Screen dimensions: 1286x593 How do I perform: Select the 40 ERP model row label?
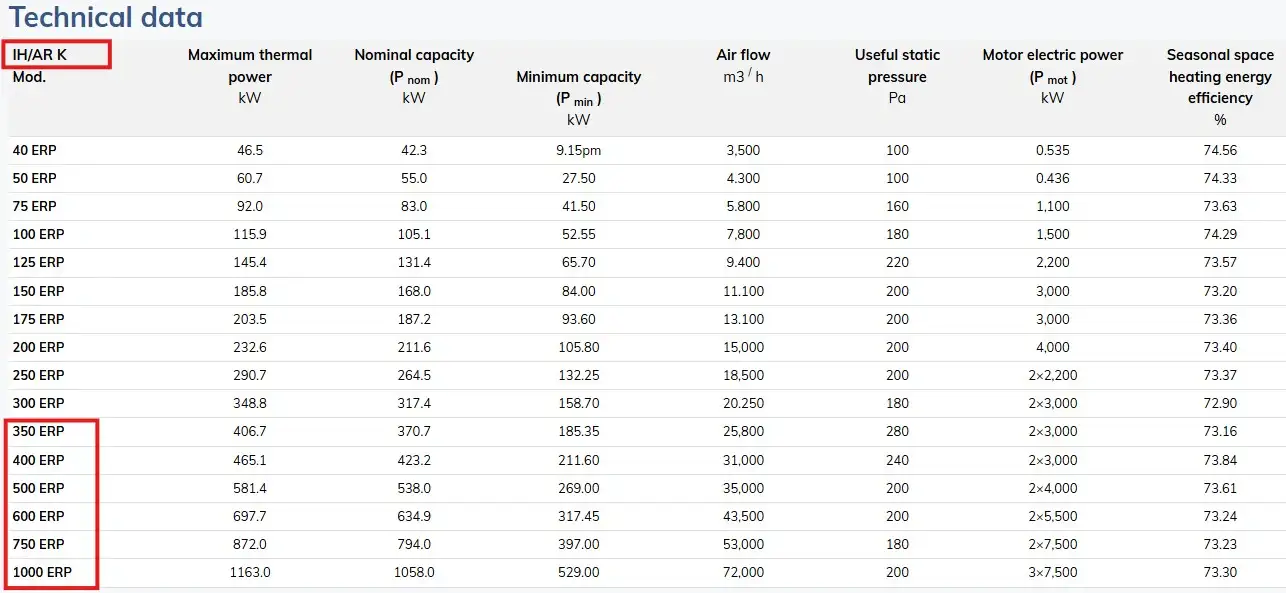tap(35, 150)
